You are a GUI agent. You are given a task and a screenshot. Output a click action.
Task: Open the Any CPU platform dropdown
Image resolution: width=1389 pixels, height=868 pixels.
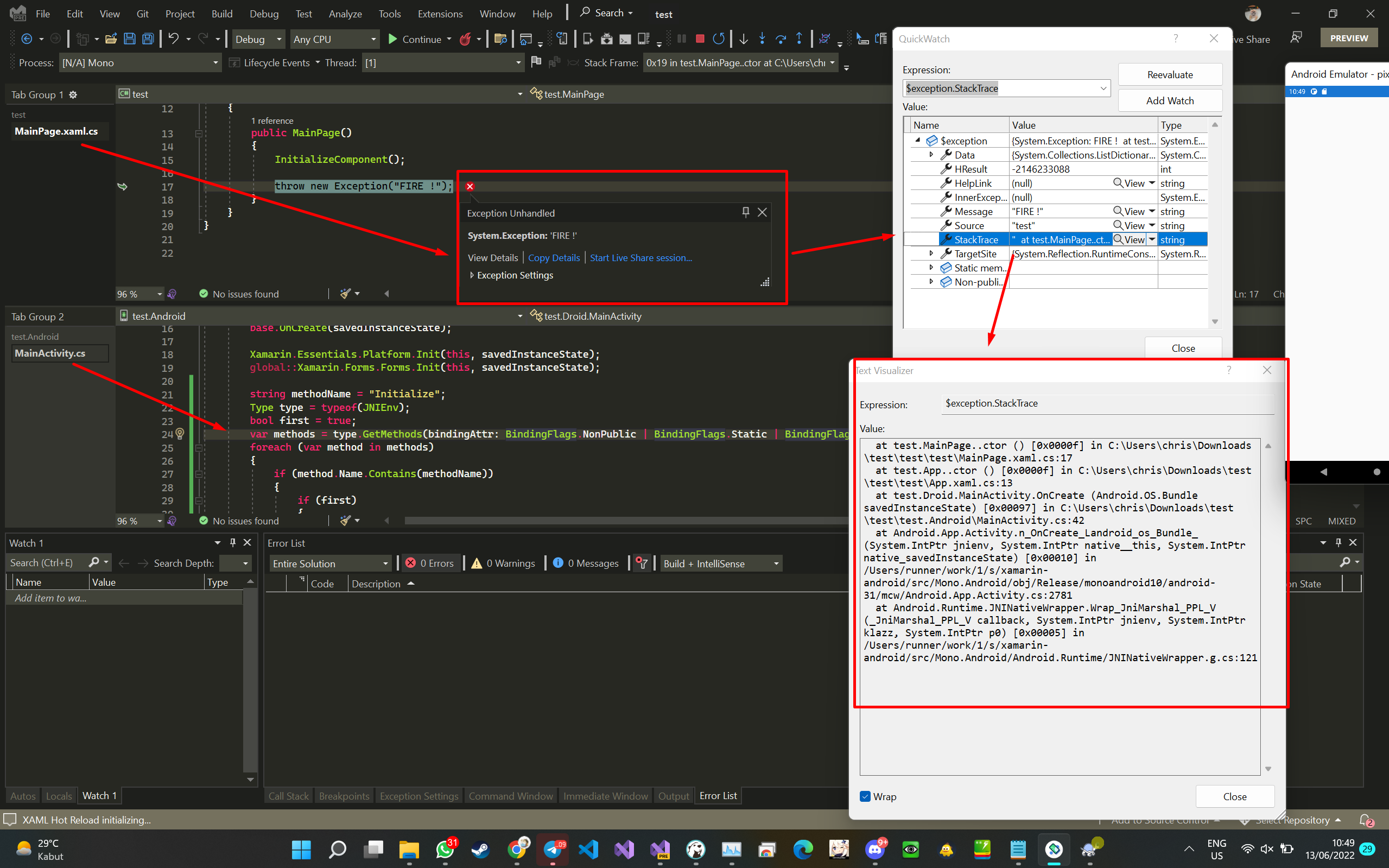tap(334, 39)
